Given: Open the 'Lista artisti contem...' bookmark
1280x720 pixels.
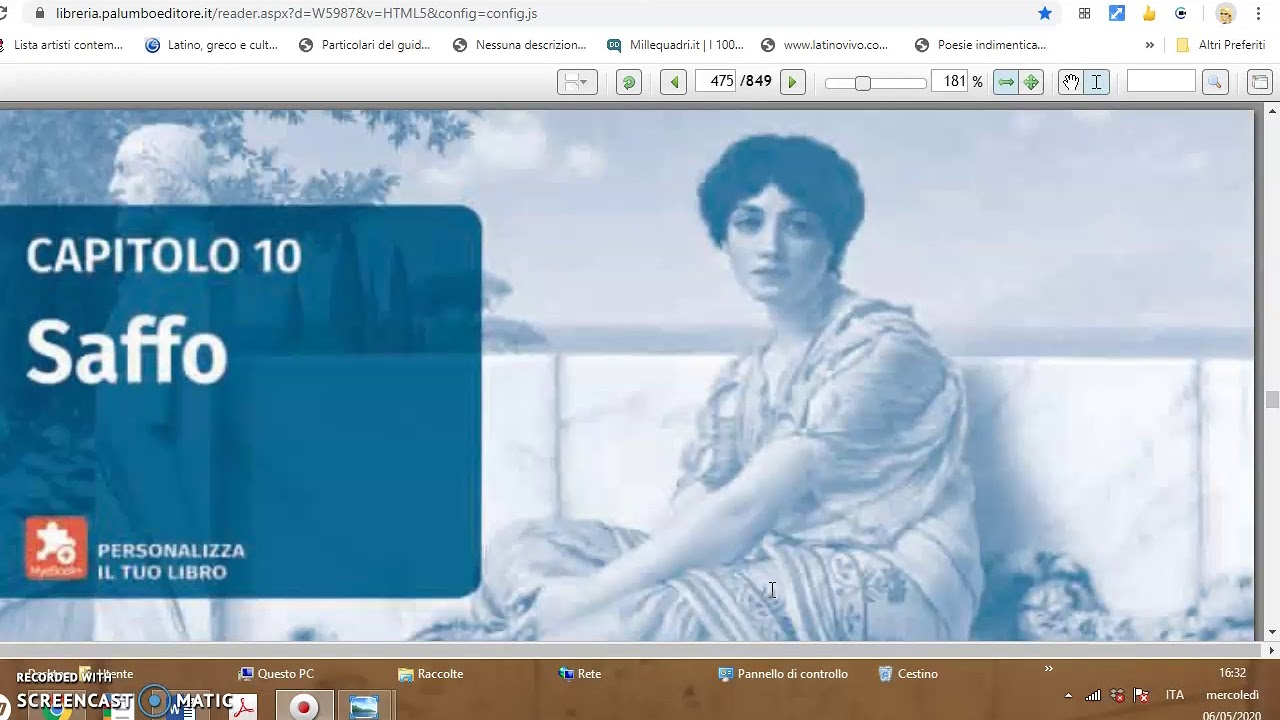Looking at the screenshot, I should coord(62,45).
